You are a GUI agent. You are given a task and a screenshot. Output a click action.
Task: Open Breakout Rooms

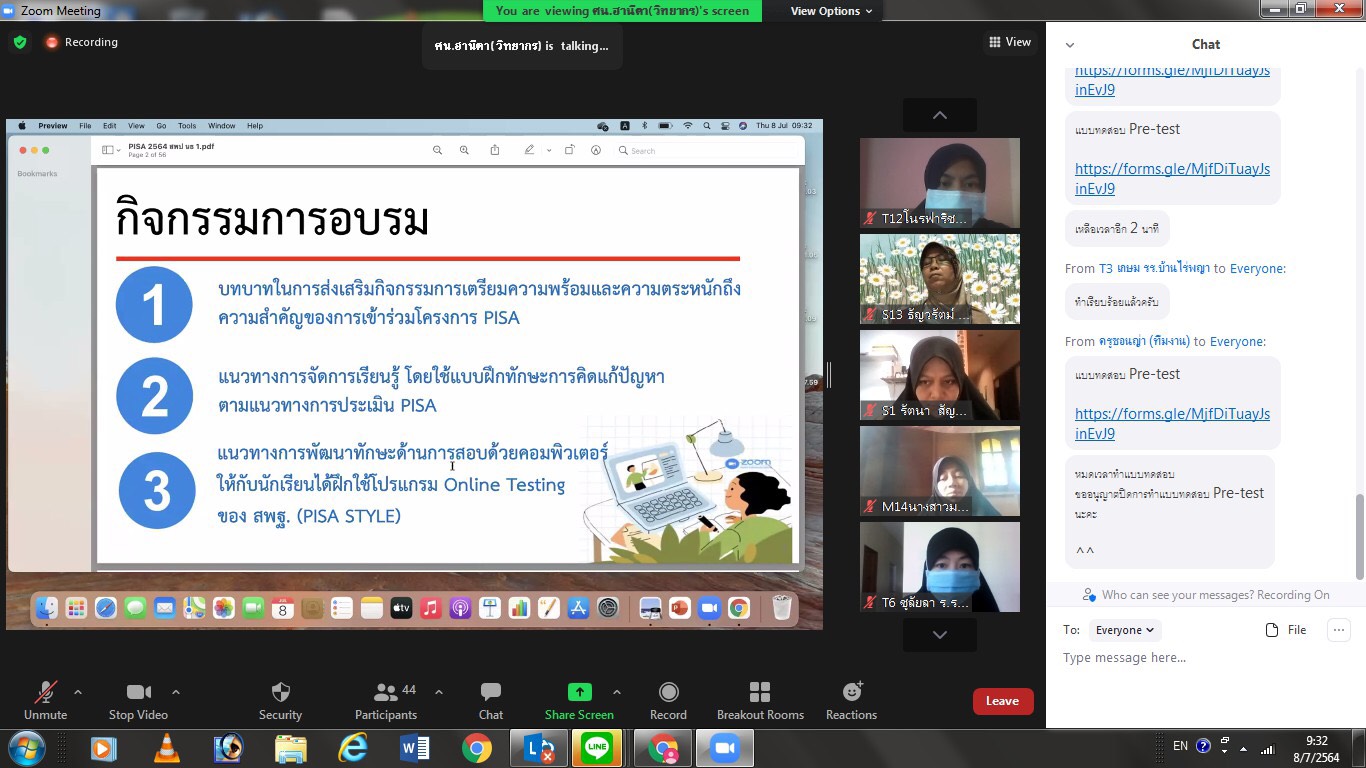pos(760,693)
